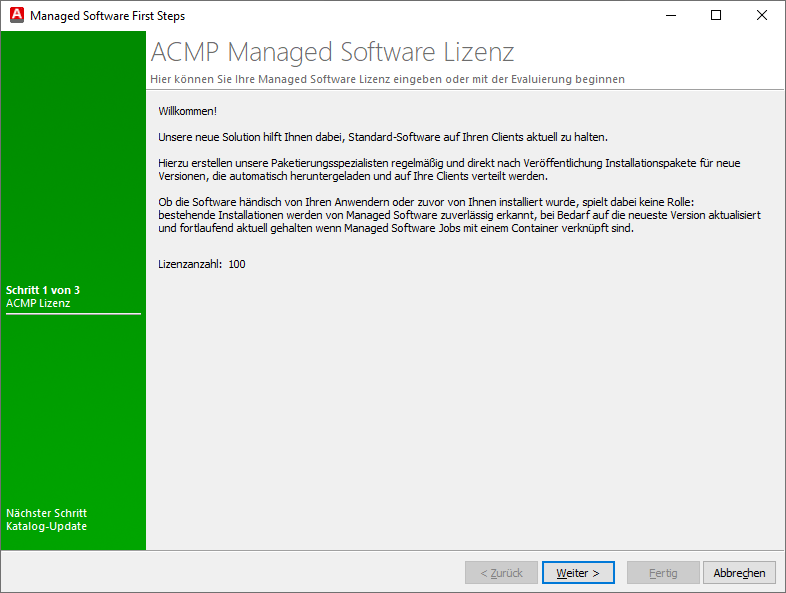Click the ACMP app icon in title bar

[x=17, y=15]
